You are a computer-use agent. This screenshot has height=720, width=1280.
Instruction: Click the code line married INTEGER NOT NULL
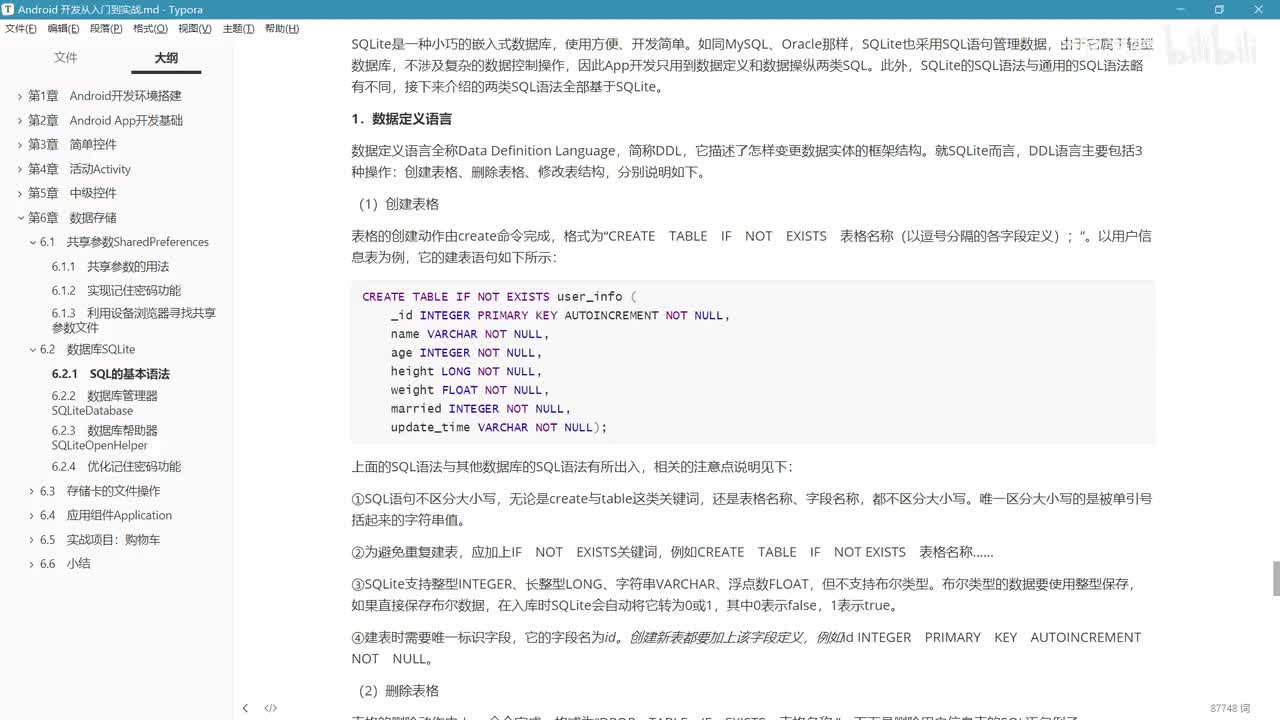click(481, 408)
